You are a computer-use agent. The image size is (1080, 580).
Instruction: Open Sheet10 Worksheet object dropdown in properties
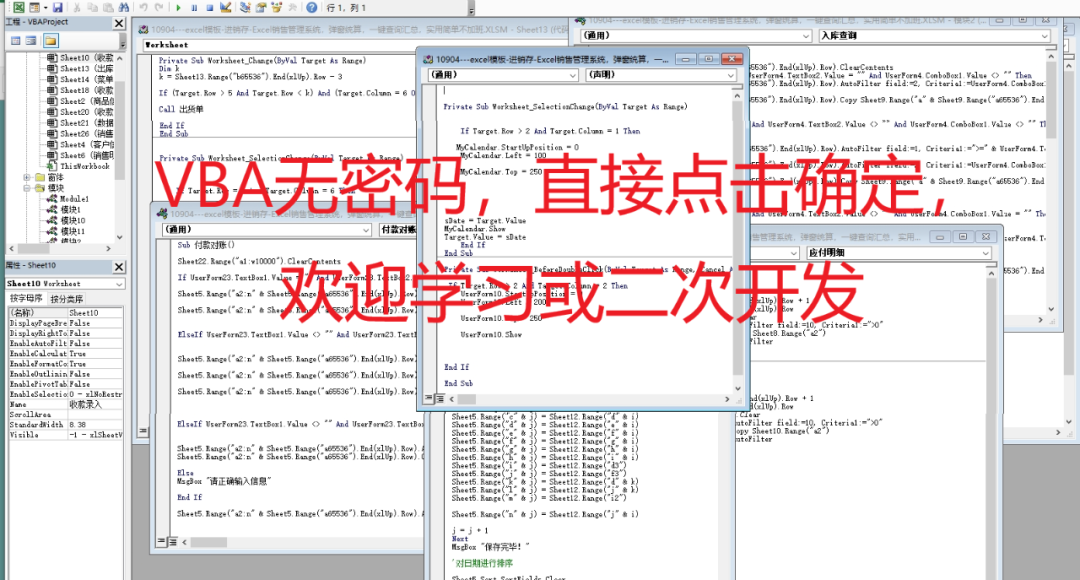tap(119, 284)
